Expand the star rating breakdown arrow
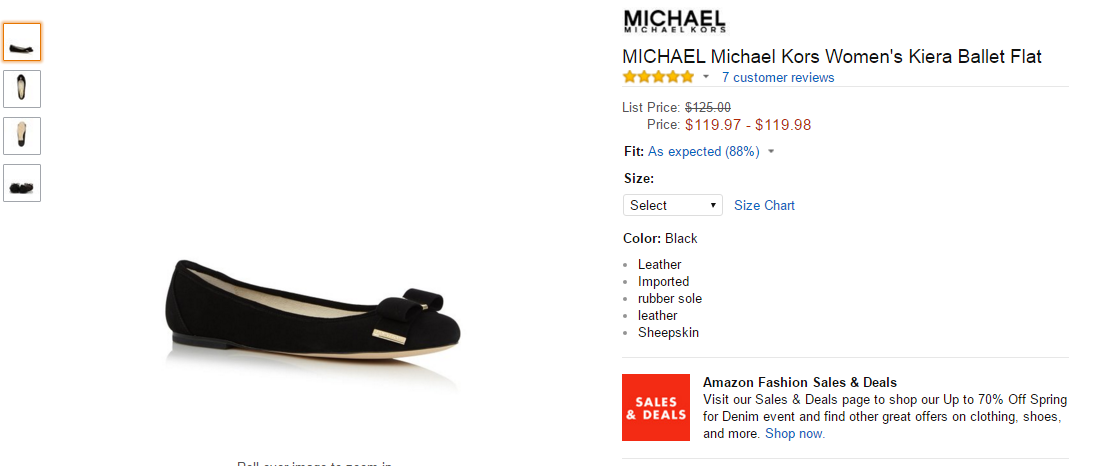The image size is (1099, 466). [x=706, y=77]
